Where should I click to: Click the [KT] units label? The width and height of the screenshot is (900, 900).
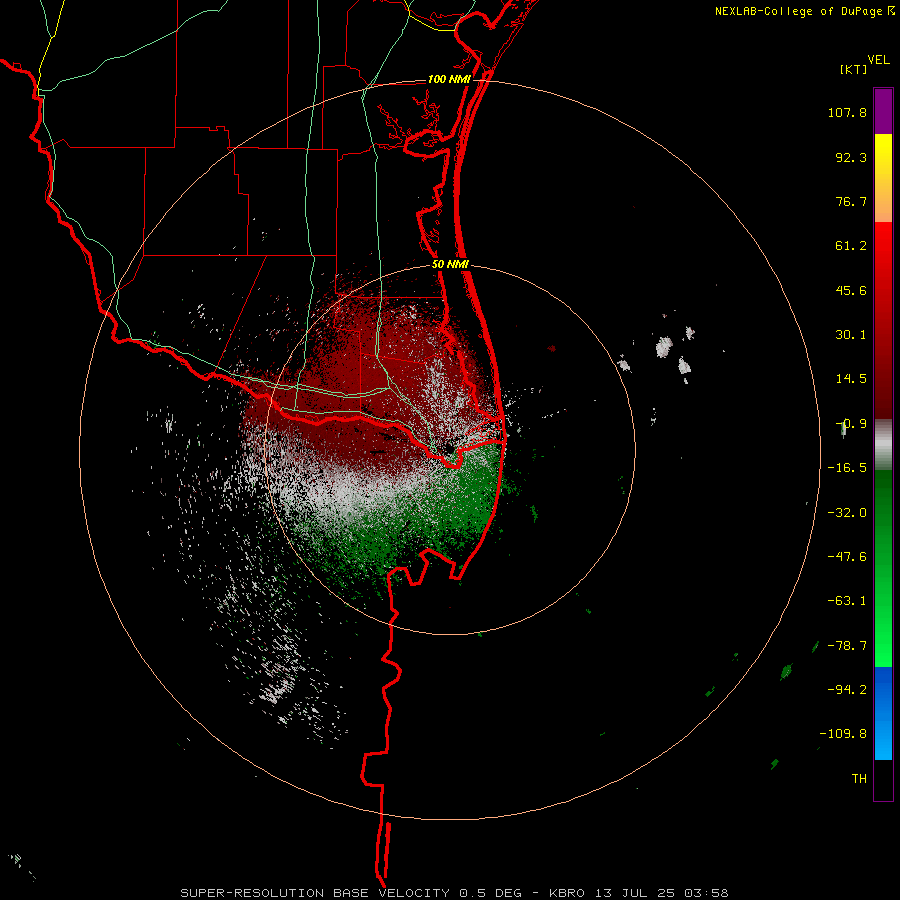point(854,69)
